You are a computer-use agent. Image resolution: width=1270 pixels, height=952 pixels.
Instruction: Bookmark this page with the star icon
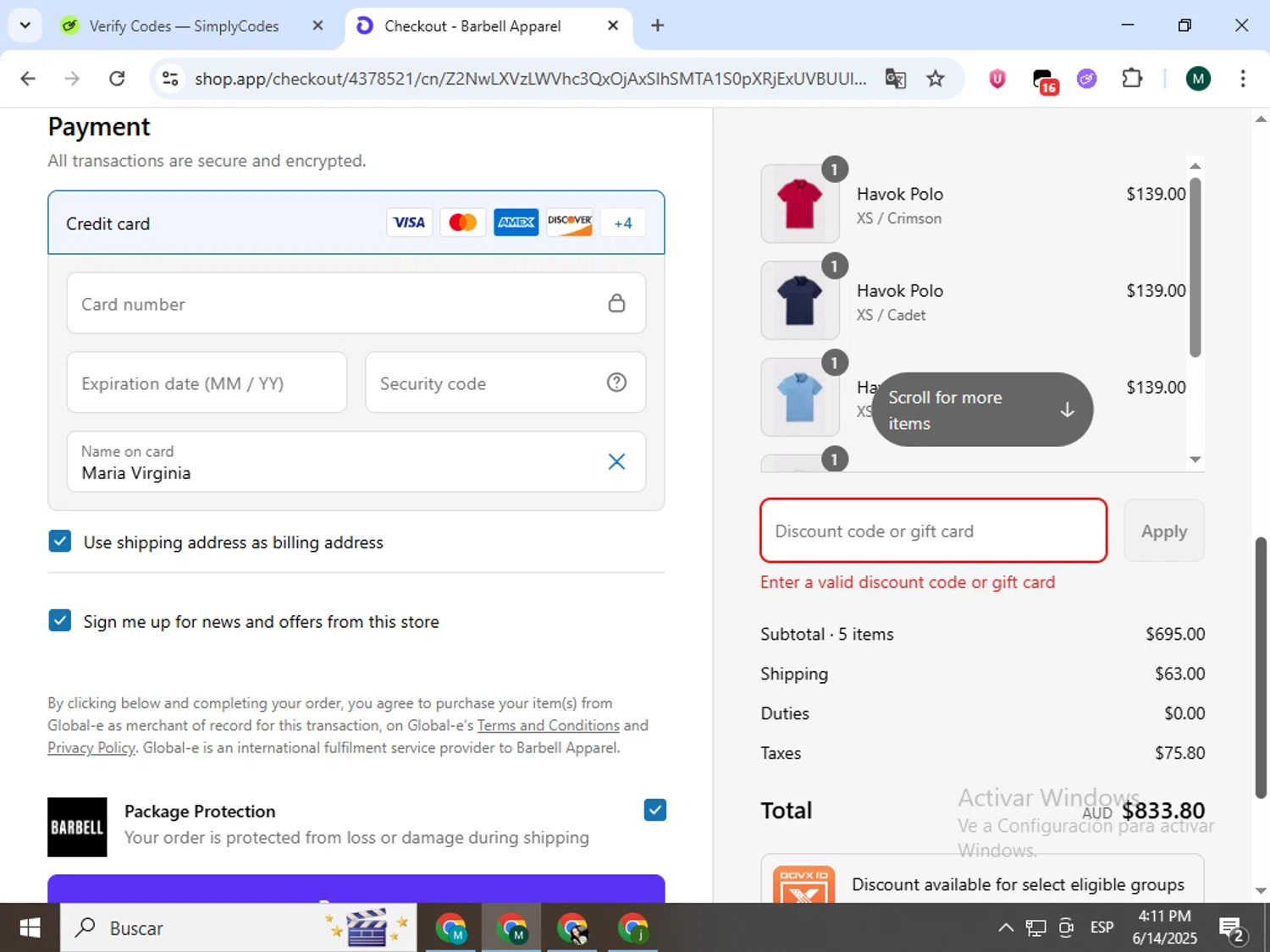click(936, 79)
